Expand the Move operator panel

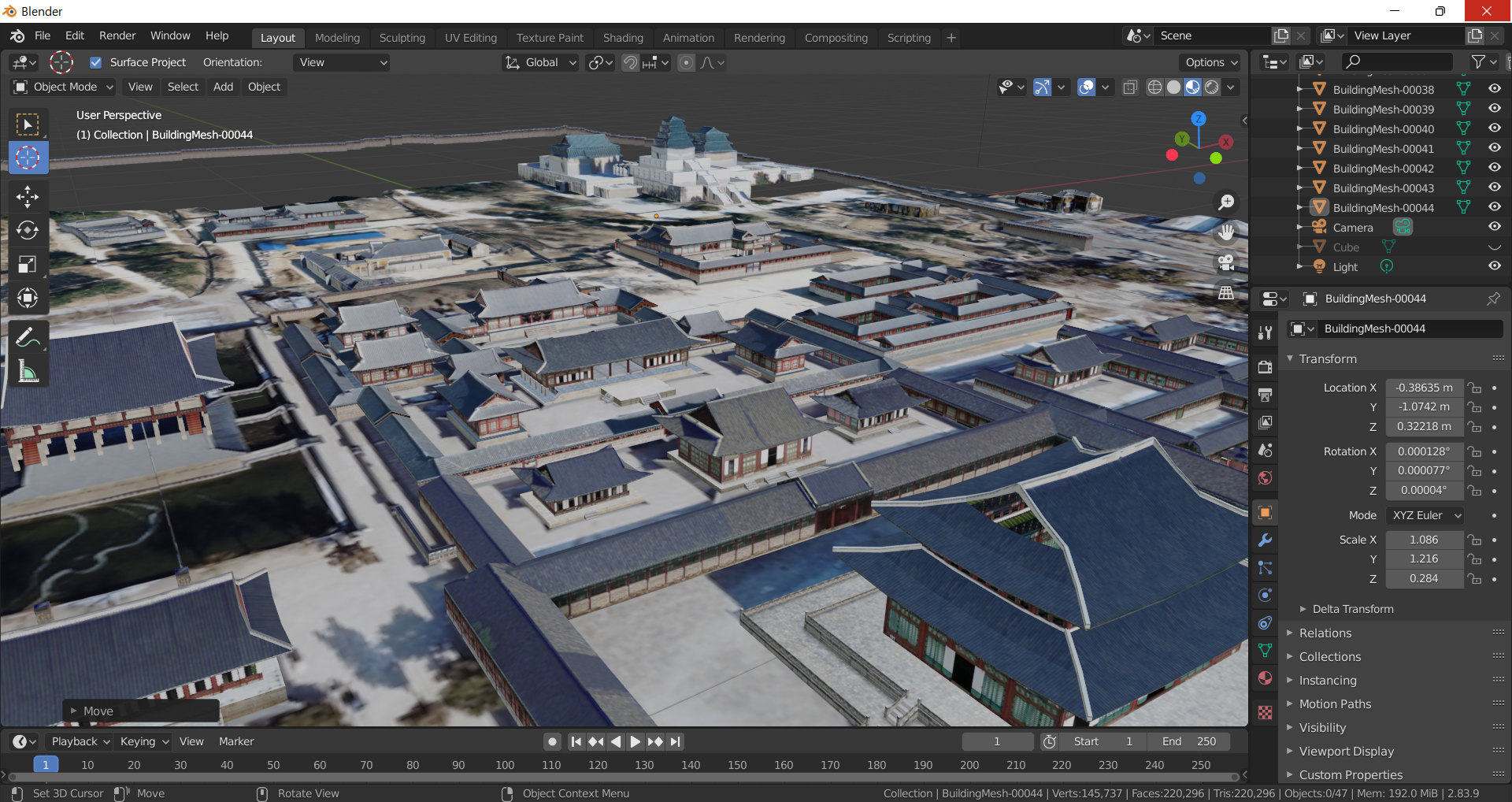pyautogui.click(x=140, y=711)
